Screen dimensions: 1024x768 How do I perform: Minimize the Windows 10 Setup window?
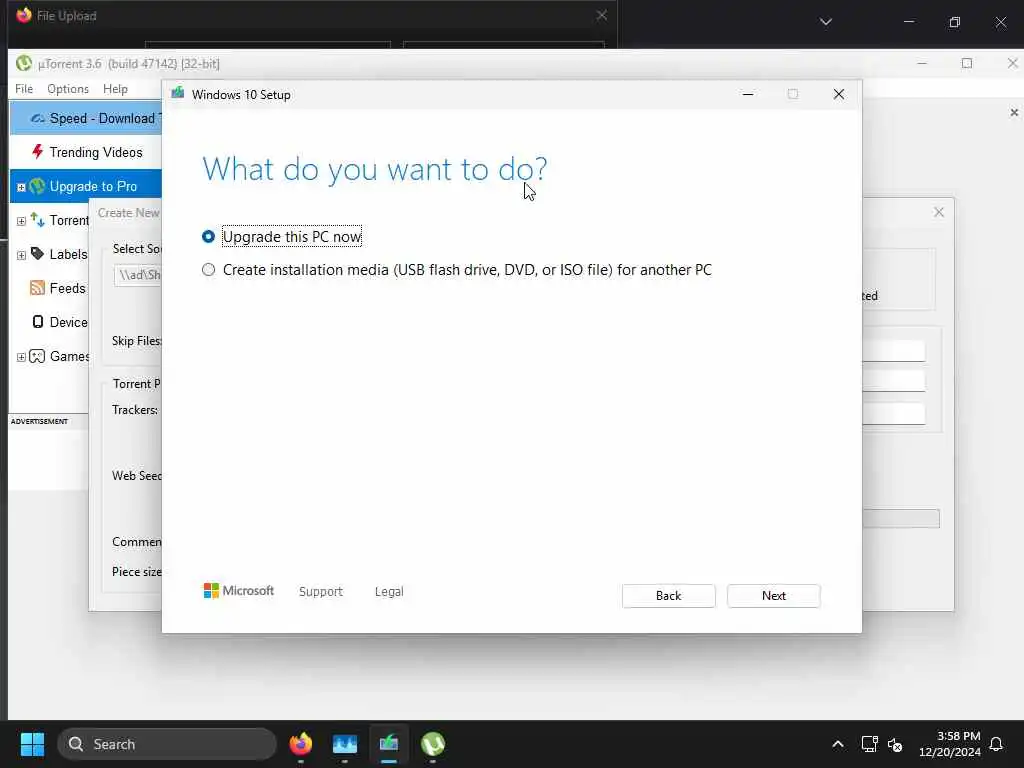(x=748, y=94)
